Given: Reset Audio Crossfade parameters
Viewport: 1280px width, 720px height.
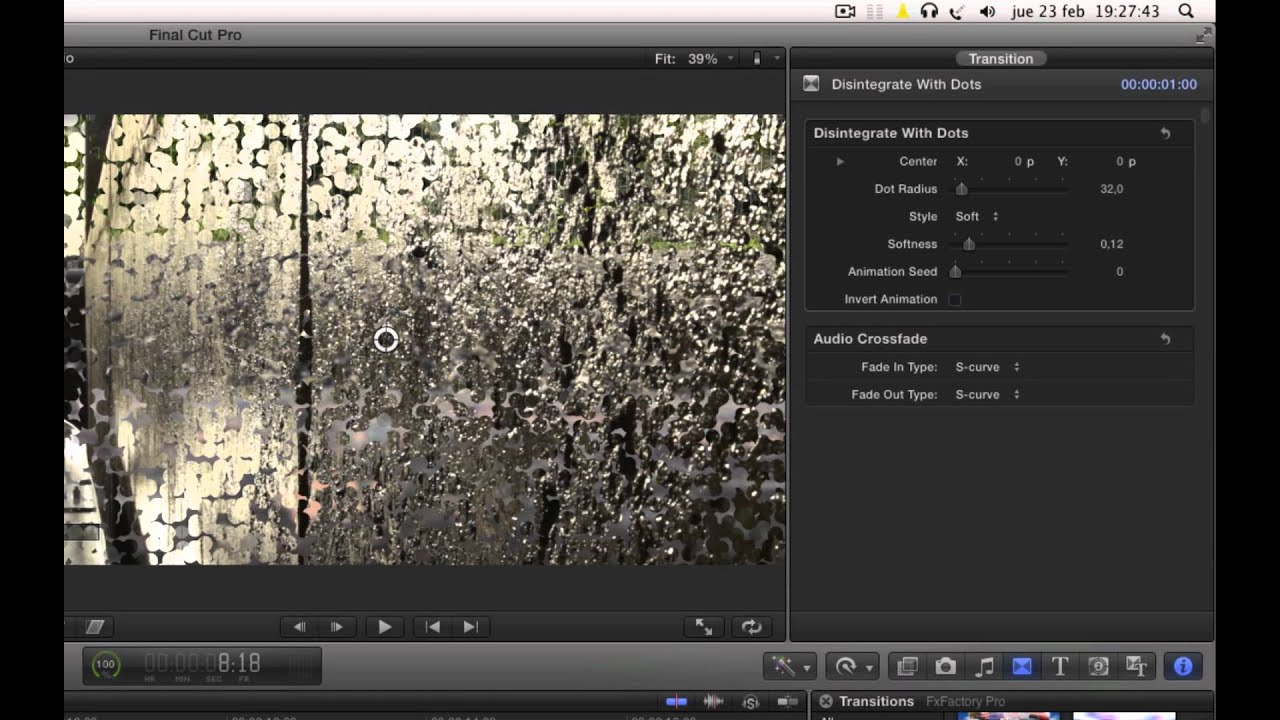Looking at the screenshot, I should 1165,339.
